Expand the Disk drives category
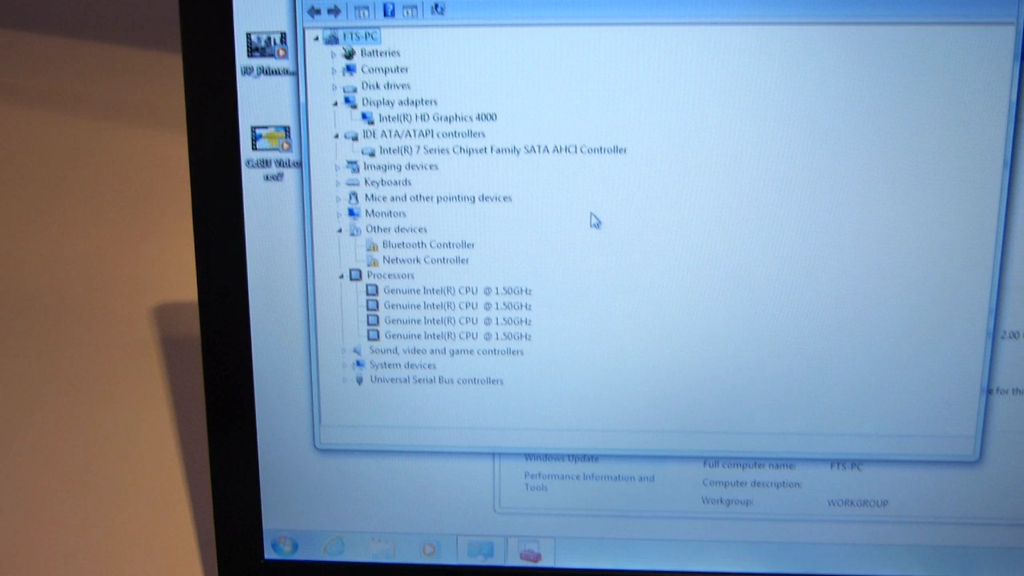The width and height of the screenshot is (1024, 576). (335, 87)
